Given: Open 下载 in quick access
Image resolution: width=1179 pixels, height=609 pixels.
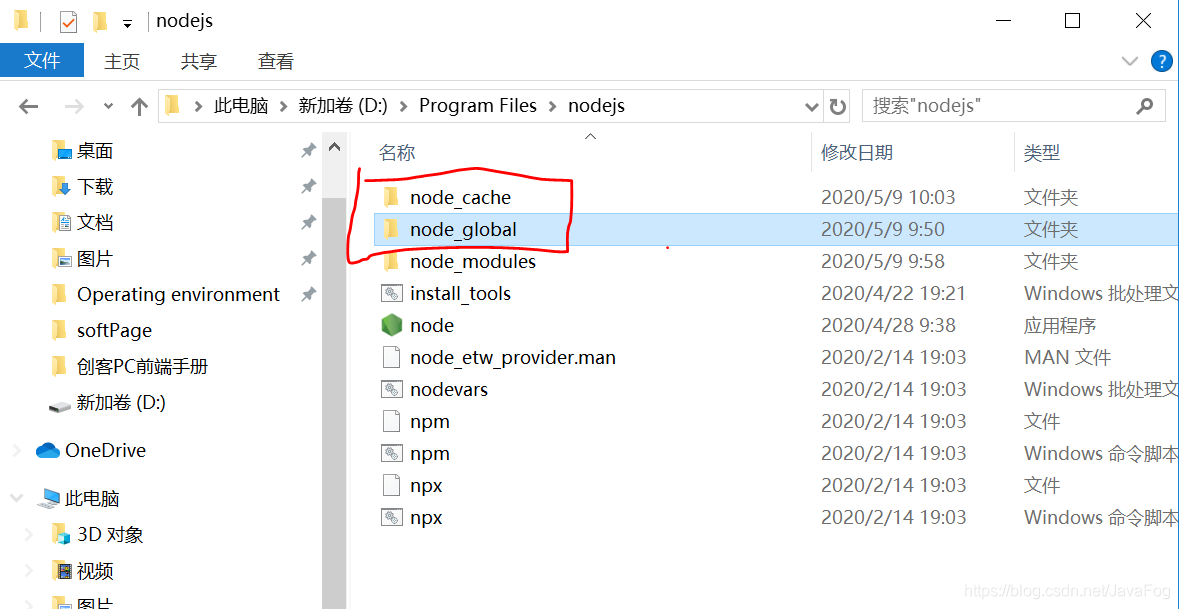Looking at the screenshot, I should (94, 186).
